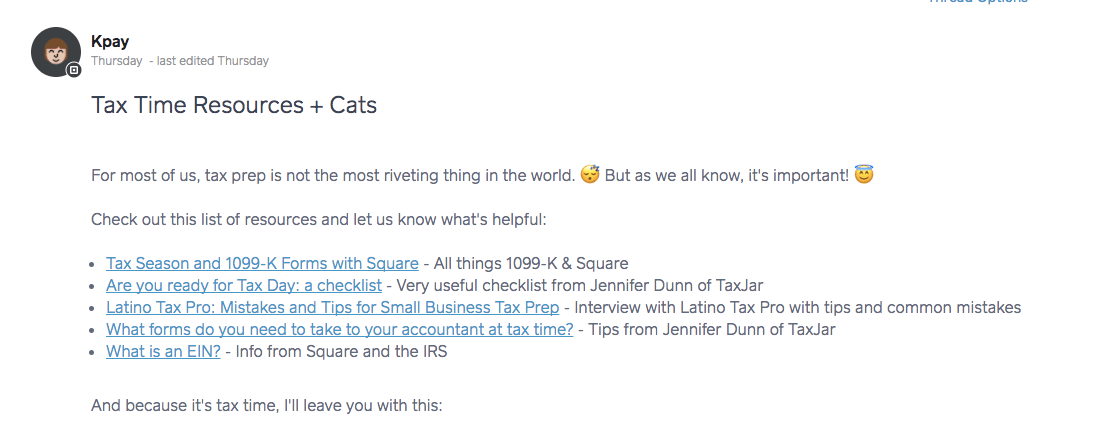The image size is (1096, 433).
Task: Click the smiling halo emoji
Action: 864,174
